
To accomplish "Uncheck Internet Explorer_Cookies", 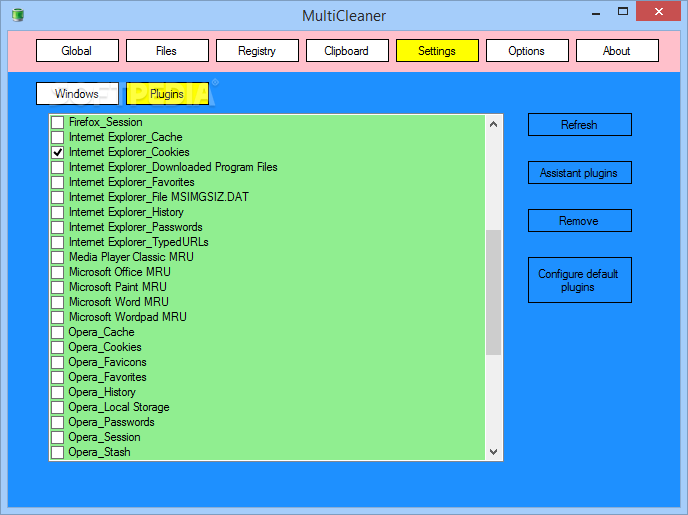I will pos(57,152).
